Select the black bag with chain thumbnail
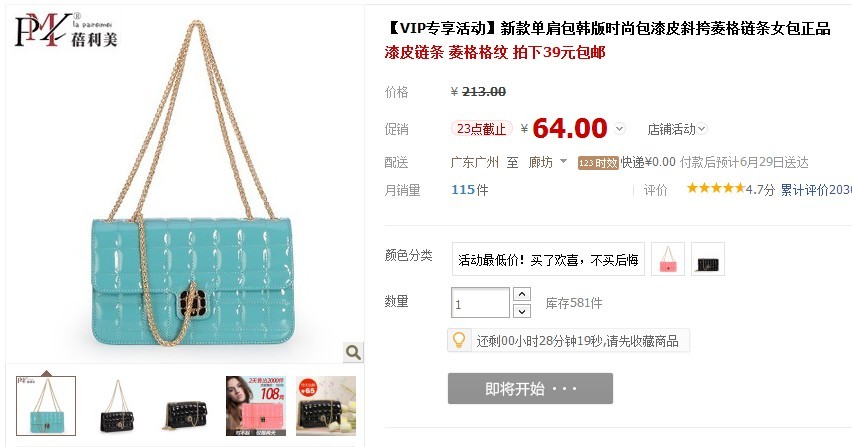The image size is (852, 447). pyautogui.click(x=117, y=406)
